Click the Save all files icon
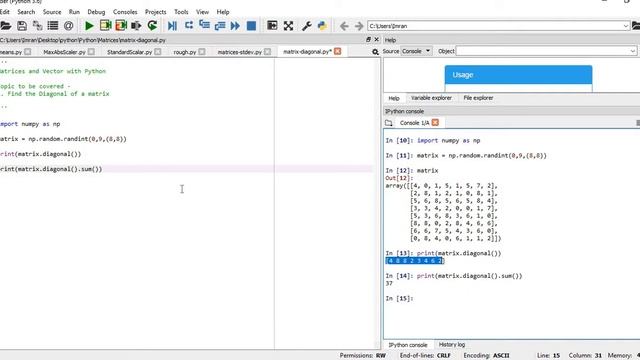Viewport: 640px width, 360px height. [38, 26]
